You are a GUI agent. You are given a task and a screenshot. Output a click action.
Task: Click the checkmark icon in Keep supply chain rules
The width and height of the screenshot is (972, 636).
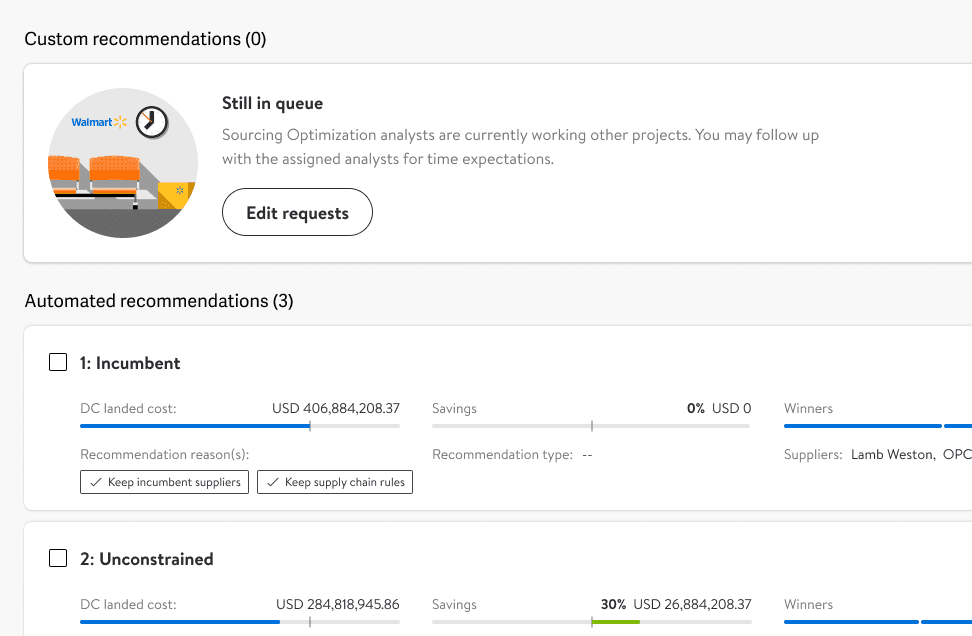click(273, 482)
